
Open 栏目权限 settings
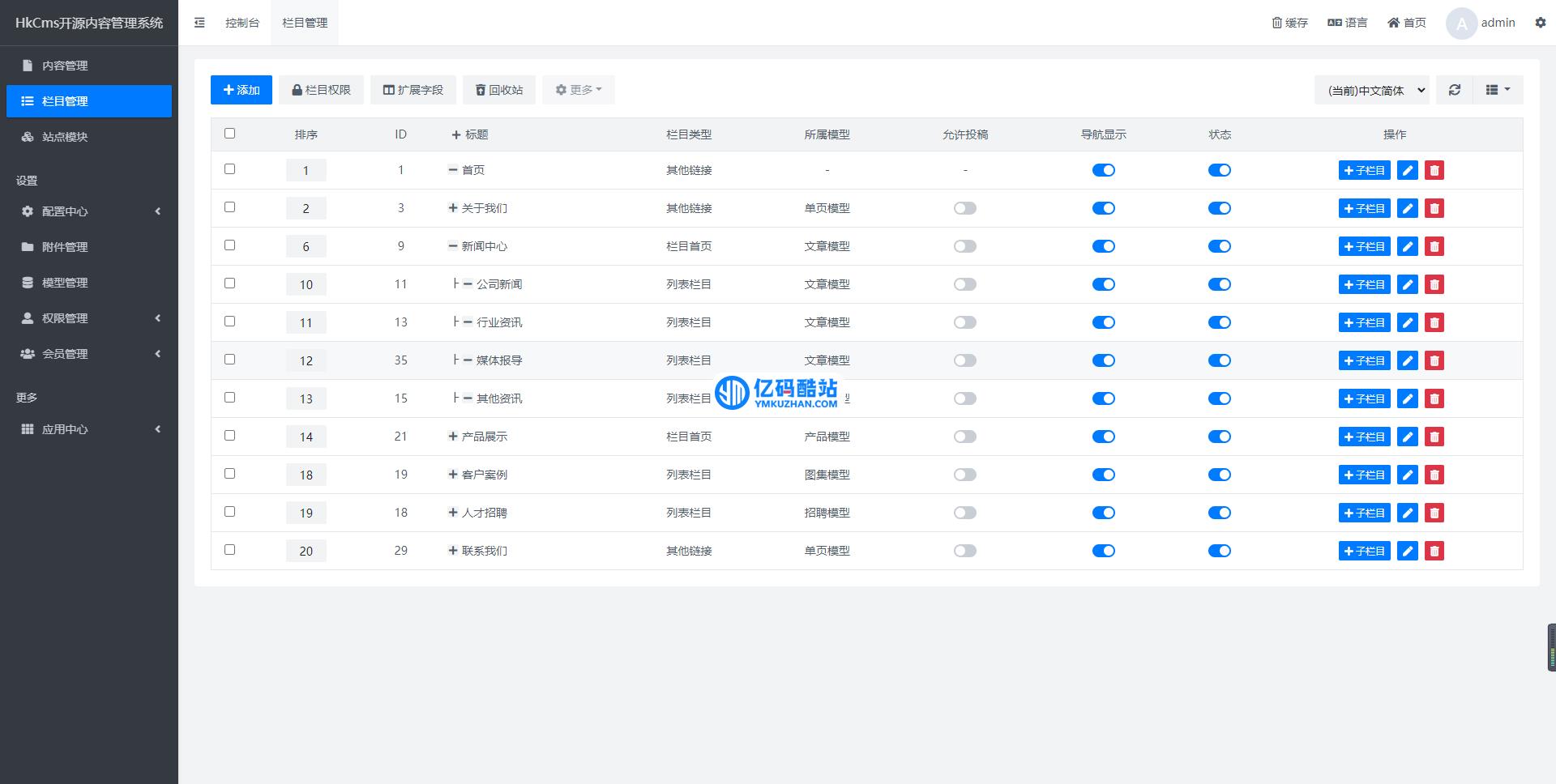pyautogui.click(x=322, y=90)
